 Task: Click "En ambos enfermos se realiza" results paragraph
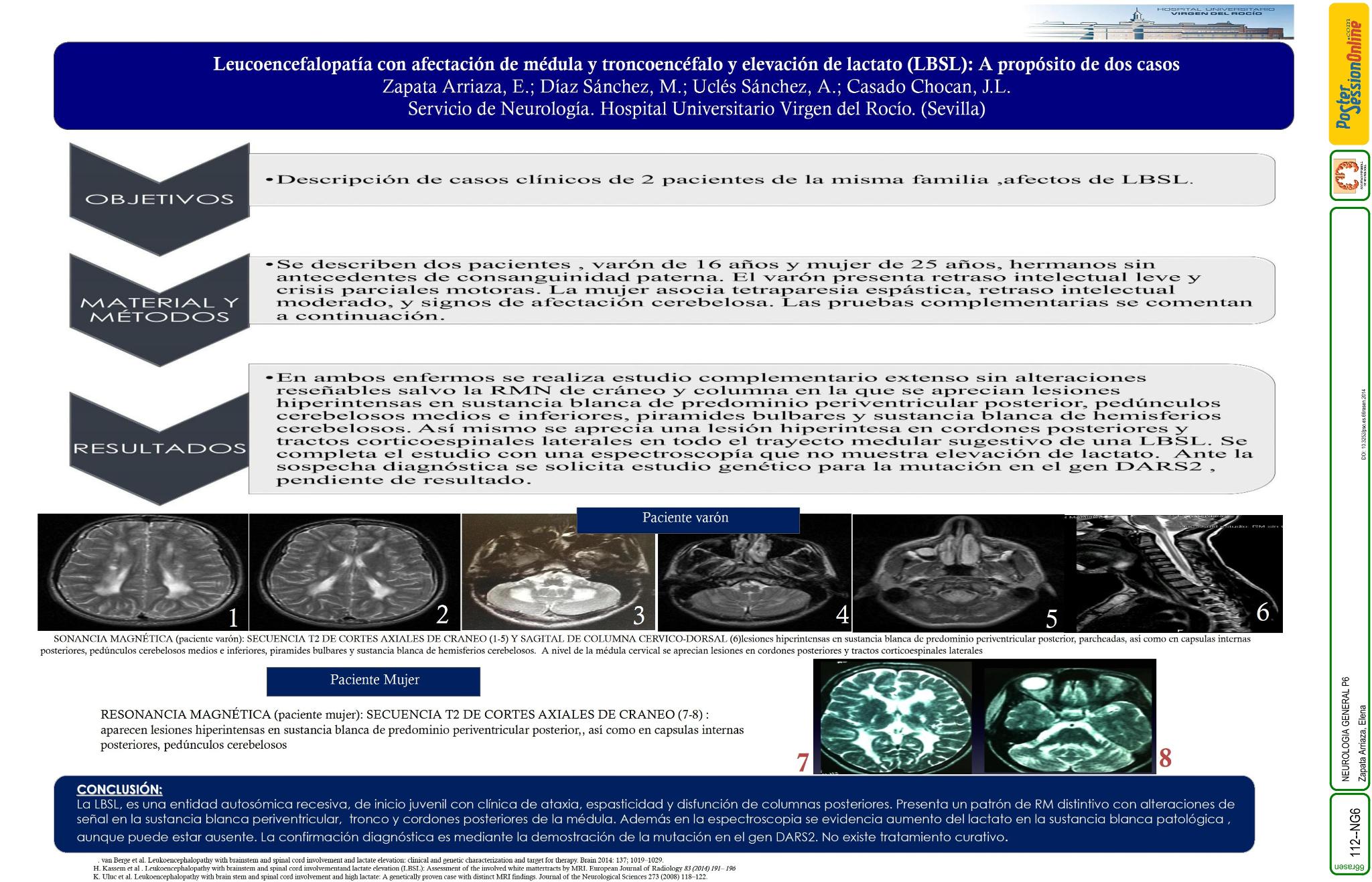(758, 429)
